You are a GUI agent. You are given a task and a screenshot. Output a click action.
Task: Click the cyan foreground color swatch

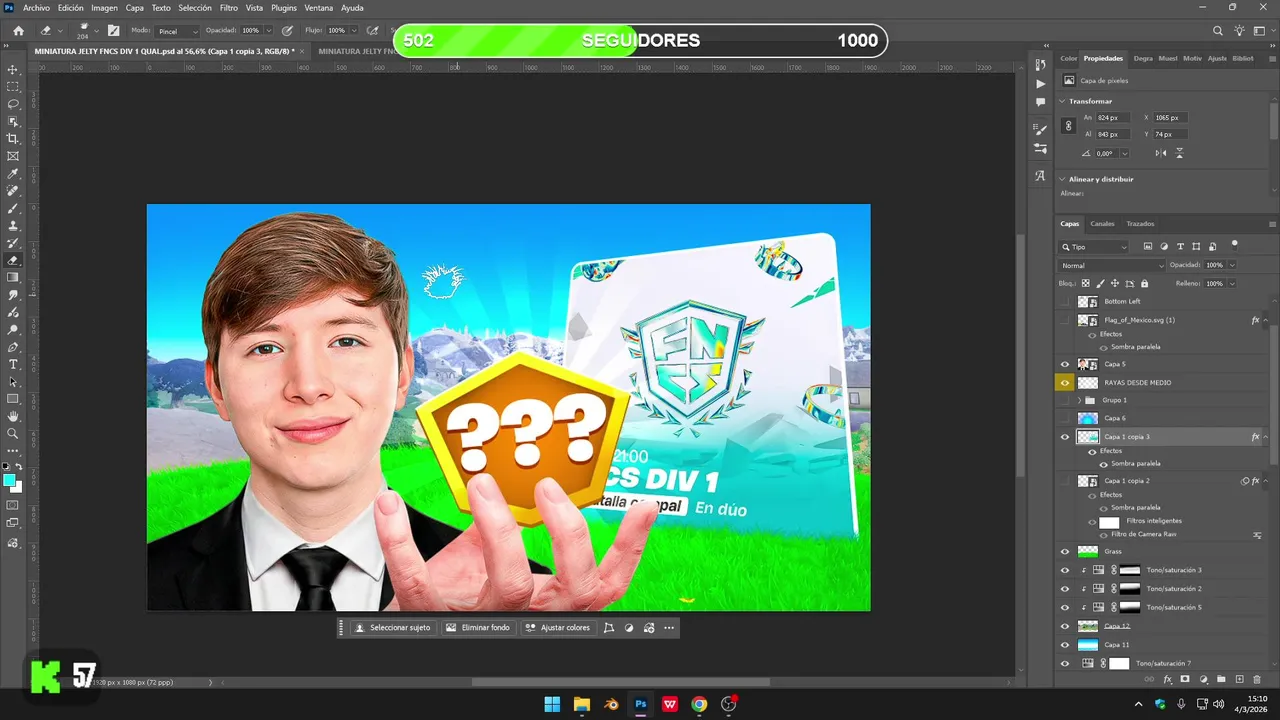(x=10, y=481)
